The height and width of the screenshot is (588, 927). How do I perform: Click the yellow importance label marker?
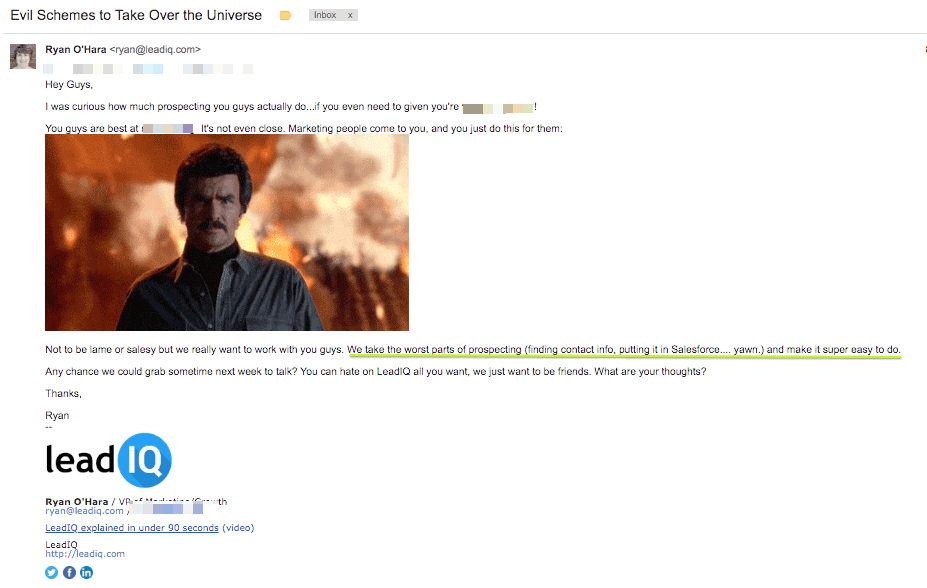tap(286, 16)
